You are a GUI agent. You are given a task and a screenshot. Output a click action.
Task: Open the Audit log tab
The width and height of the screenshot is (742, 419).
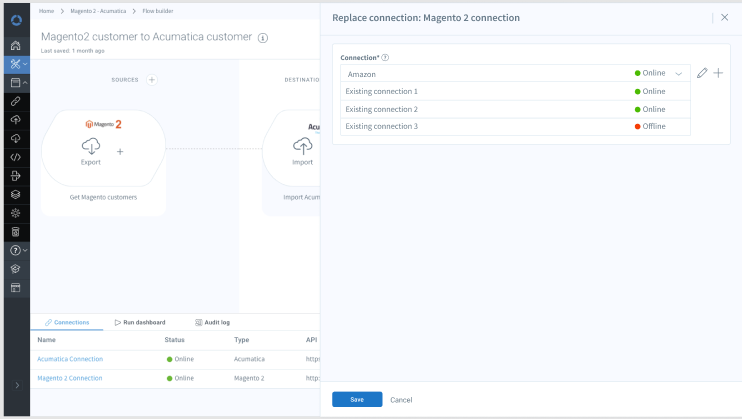pos(212,322)
